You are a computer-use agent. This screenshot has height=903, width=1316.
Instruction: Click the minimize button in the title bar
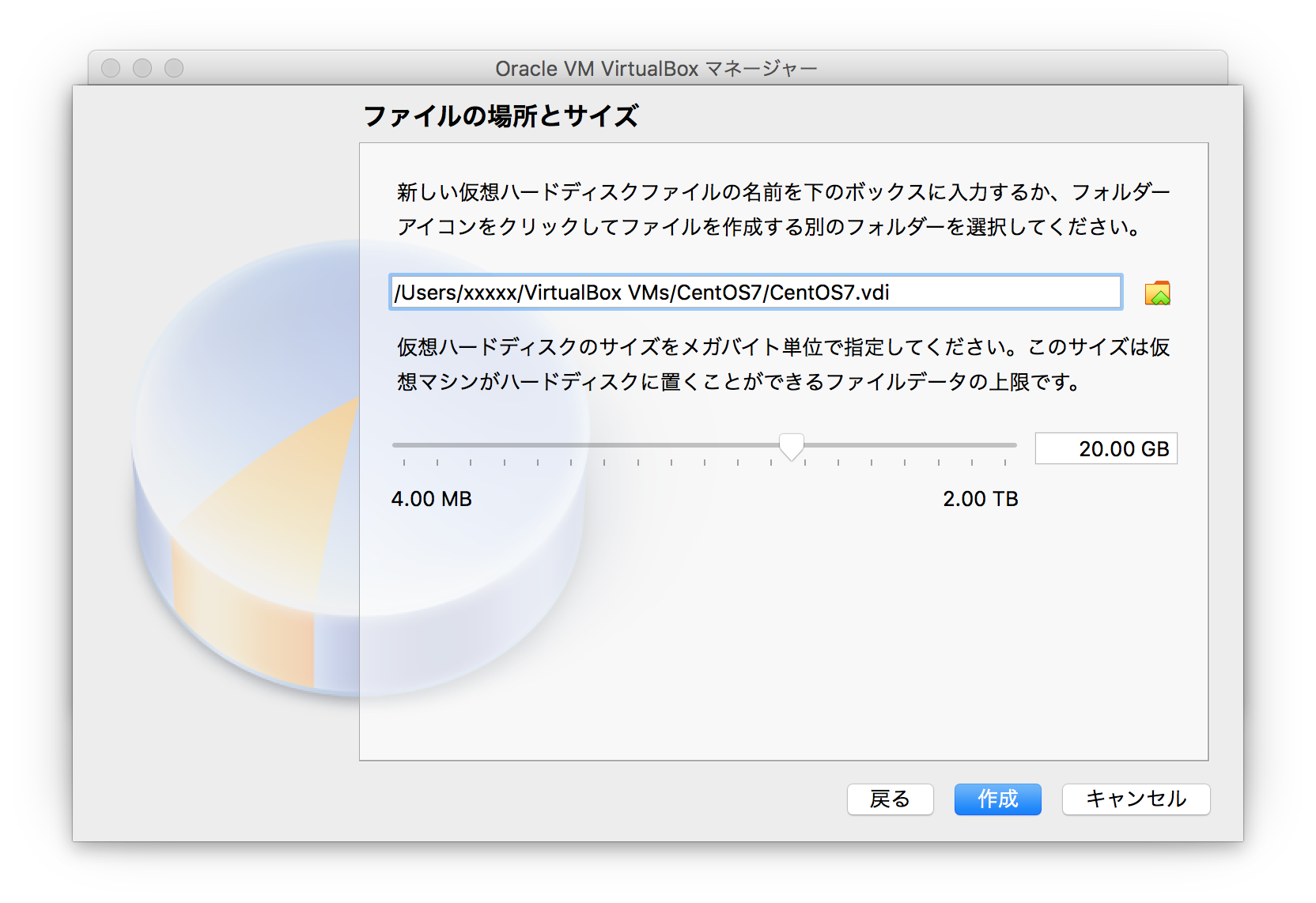pos(142,69)
